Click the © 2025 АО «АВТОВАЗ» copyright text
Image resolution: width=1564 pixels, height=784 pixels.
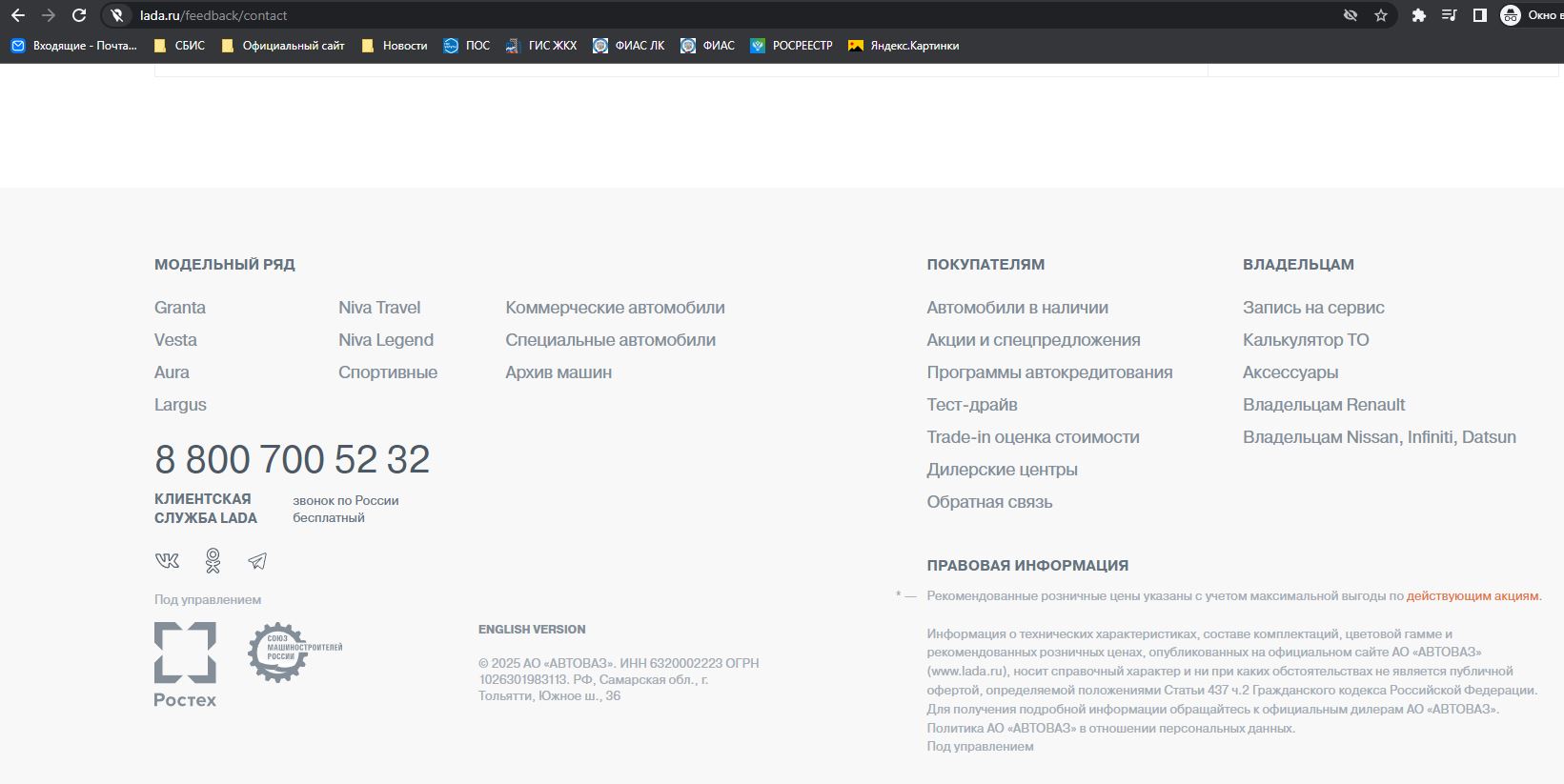(619, 679)
